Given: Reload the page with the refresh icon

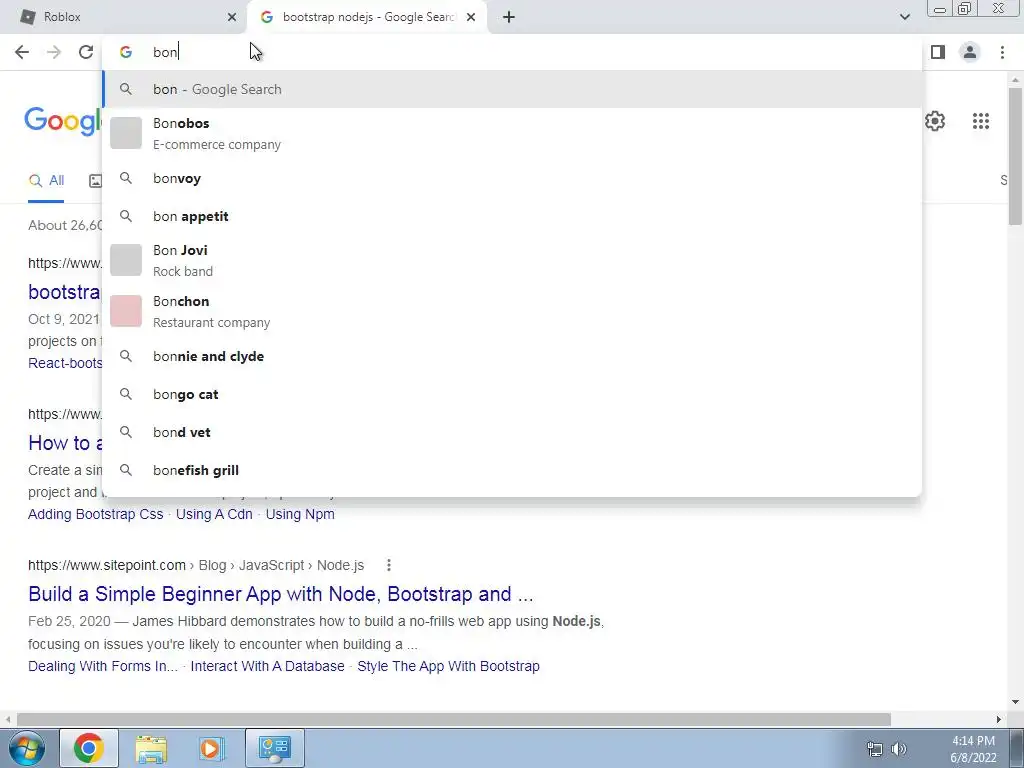Looking at the screenshot, I should tap(86, 52).
